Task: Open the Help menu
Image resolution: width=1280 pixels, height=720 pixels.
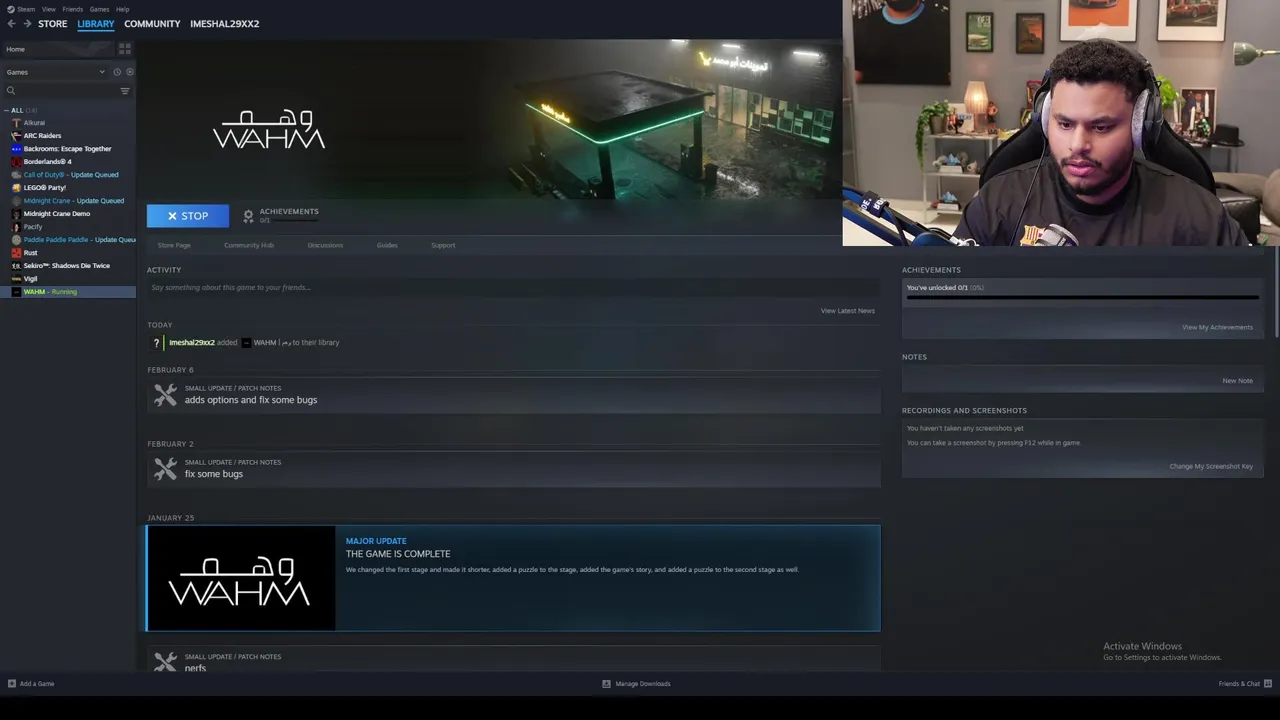Action: [x=122, y=9]
